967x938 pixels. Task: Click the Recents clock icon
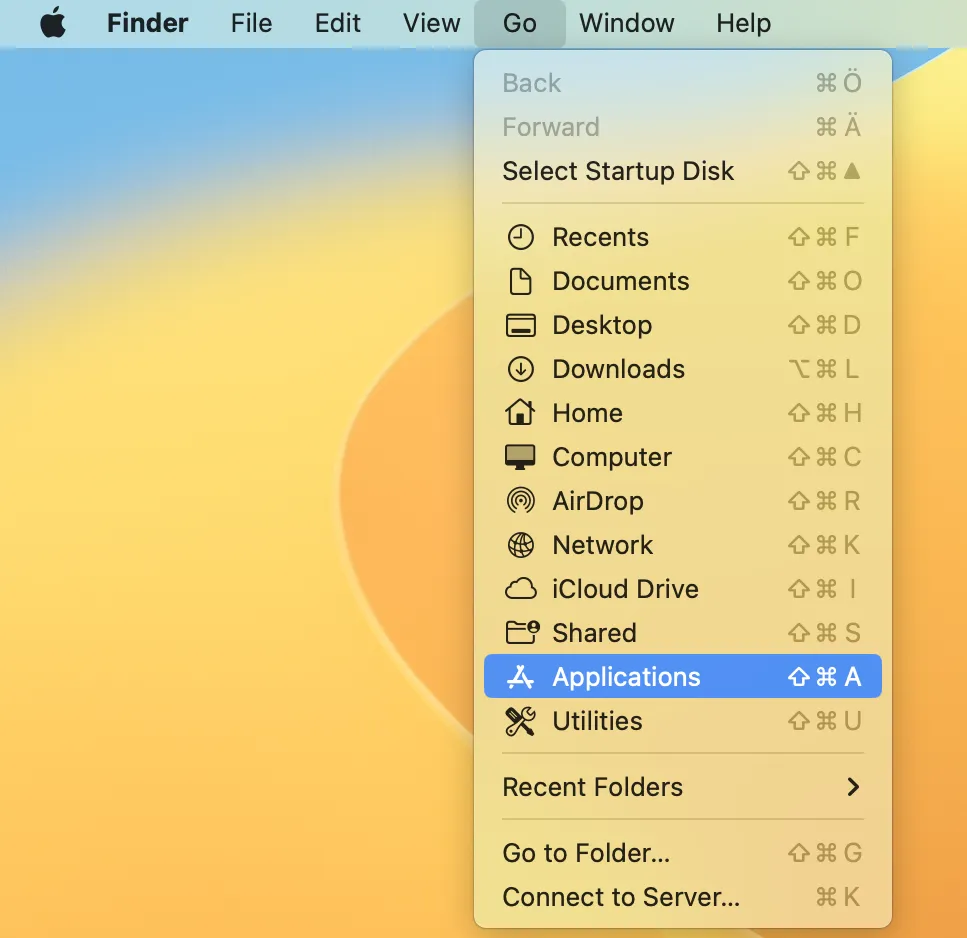(x=521, y=237)
